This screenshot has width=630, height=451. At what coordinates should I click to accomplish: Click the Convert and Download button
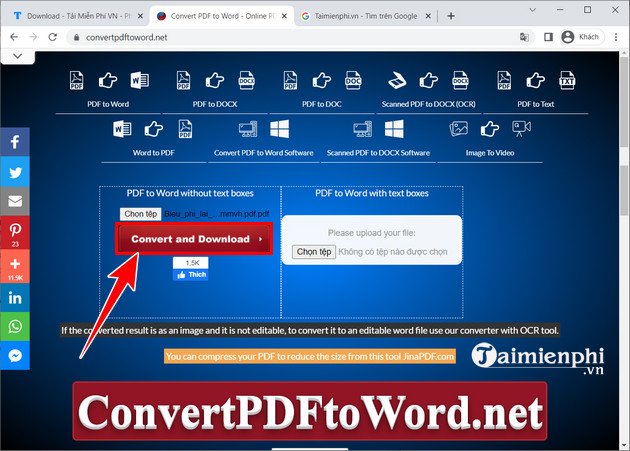pyautogui.click(x=194, y=239)
